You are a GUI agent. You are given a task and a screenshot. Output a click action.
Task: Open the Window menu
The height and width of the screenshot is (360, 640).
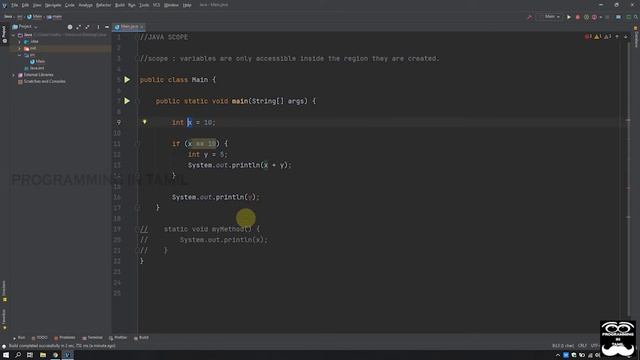click(171, 5)
